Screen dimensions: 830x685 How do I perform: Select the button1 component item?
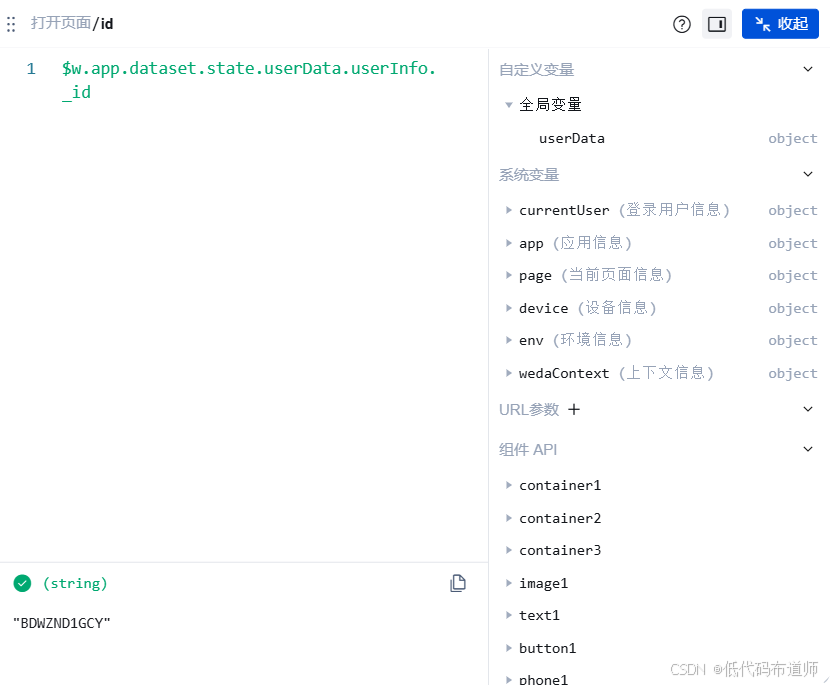pos(547,648)
